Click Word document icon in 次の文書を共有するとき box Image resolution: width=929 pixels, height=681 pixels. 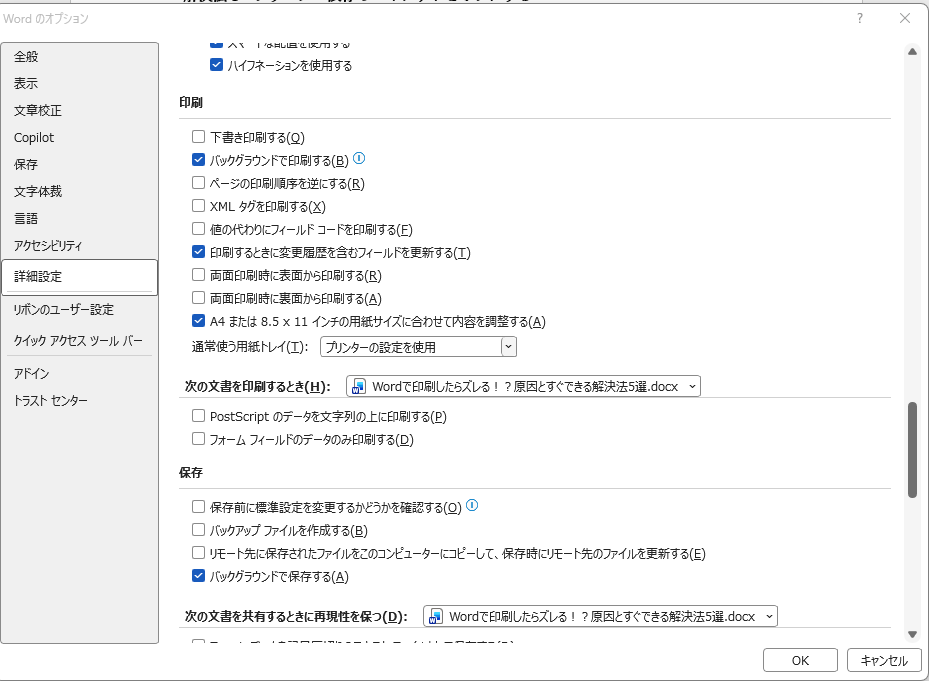pos(436,616)
